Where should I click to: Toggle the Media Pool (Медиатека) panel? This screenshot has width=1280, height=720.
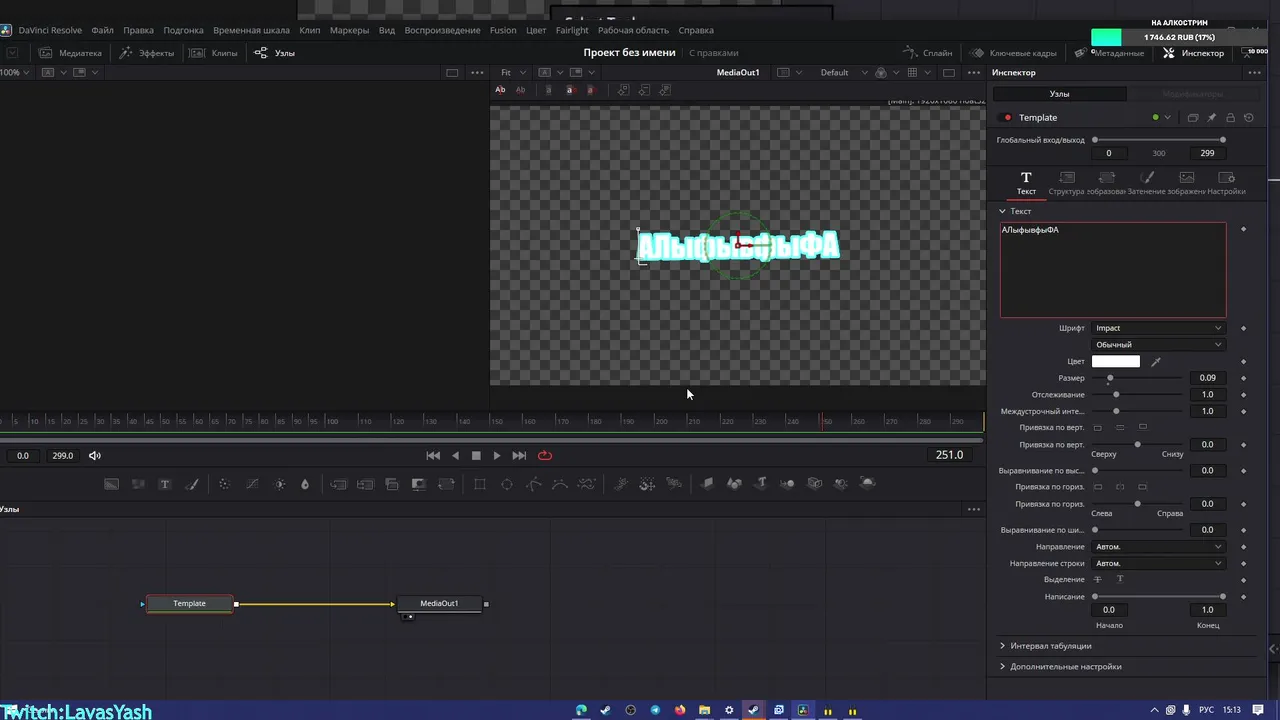(x=70, y=53)
